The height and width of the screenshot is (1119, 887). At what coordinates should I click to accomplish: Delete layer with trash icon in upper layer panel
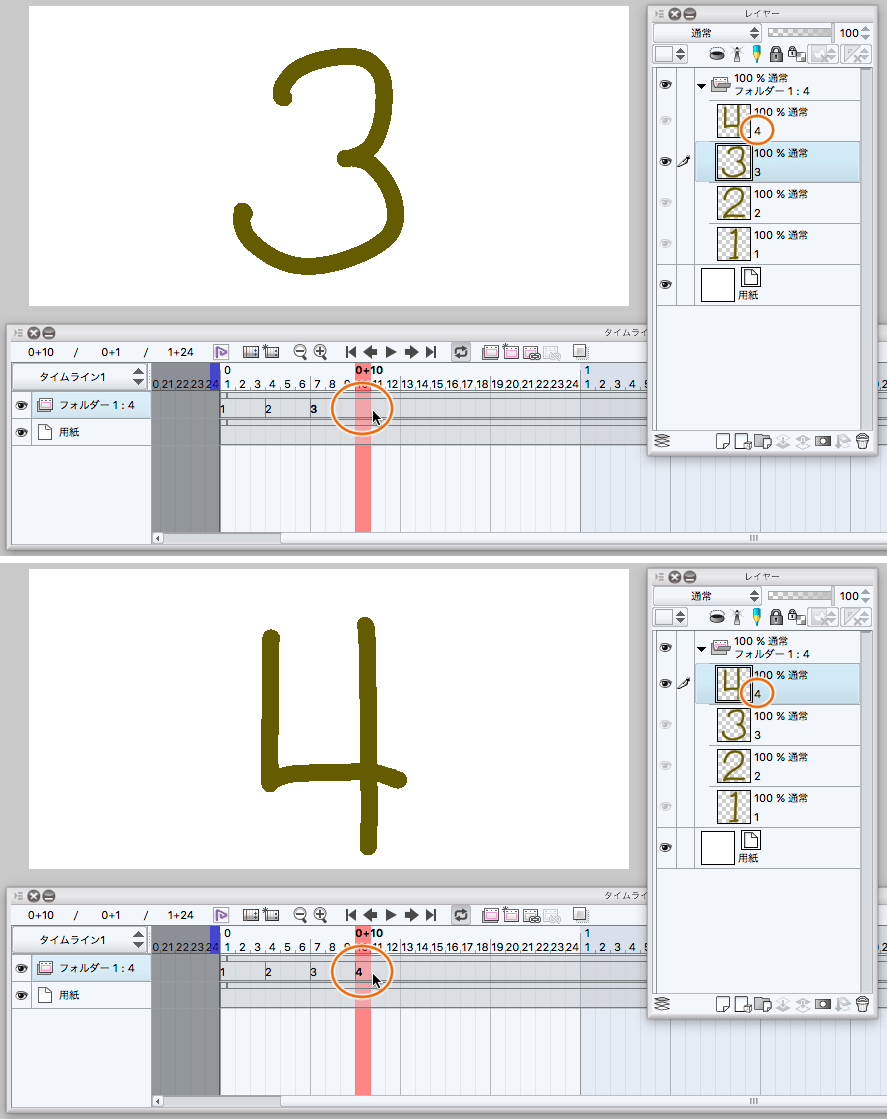[863, 441]
